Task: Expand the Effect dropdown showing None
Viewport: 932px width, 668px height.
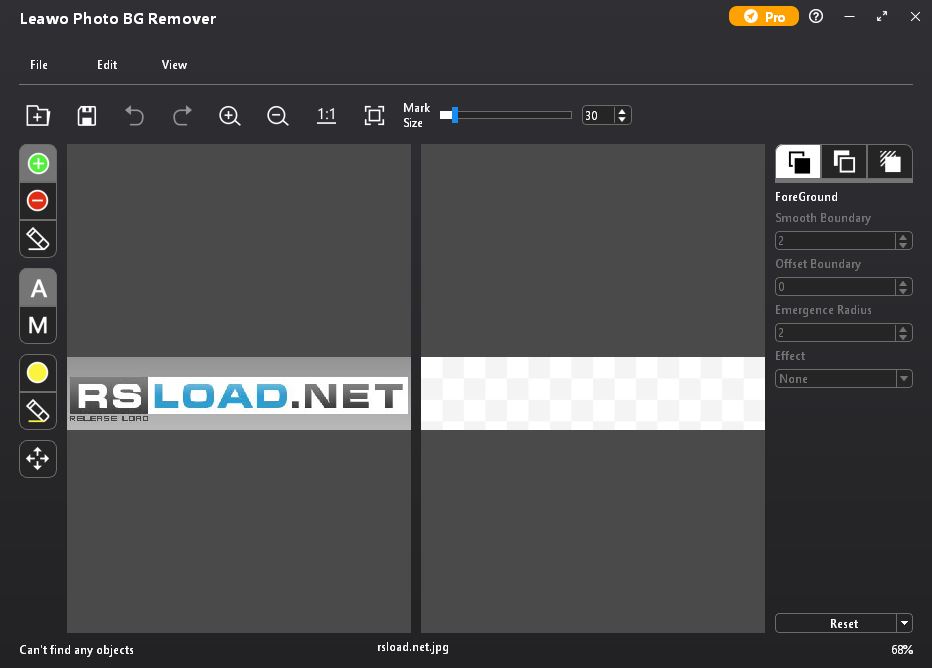Action: (843, 379)
